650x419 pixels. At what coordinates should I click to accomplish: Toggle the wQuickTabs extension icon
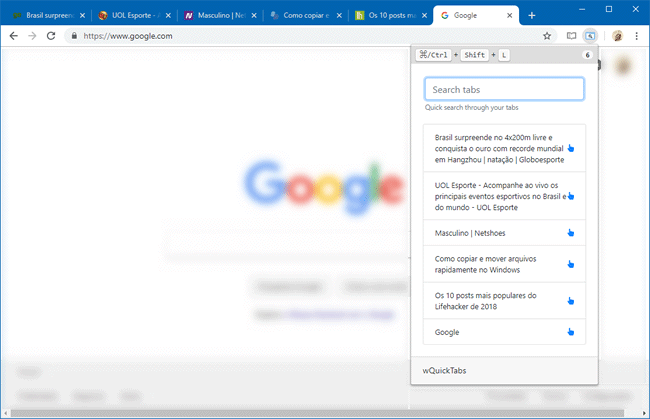590,36
